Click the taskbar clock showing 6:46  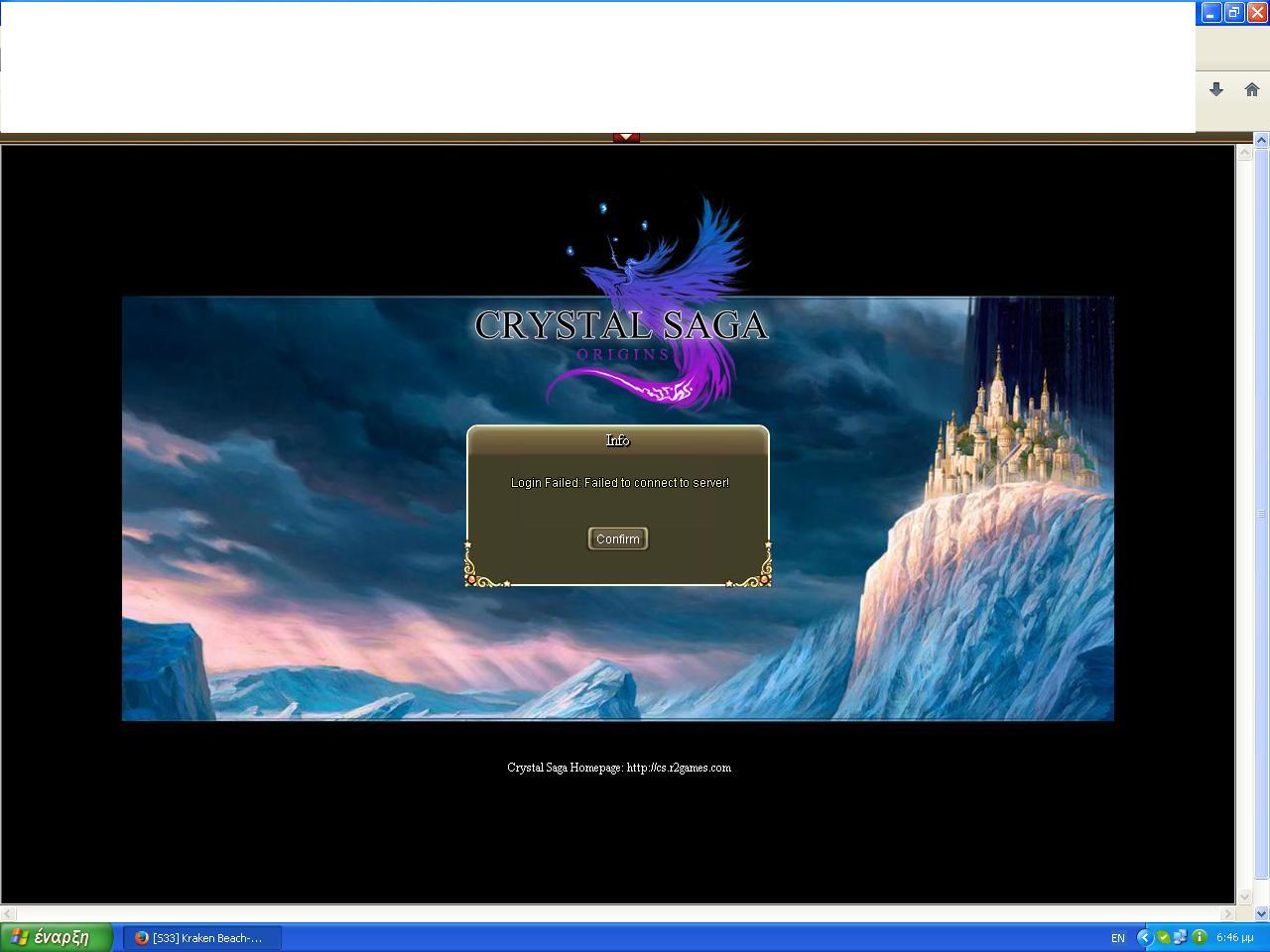pos(1234,937)
